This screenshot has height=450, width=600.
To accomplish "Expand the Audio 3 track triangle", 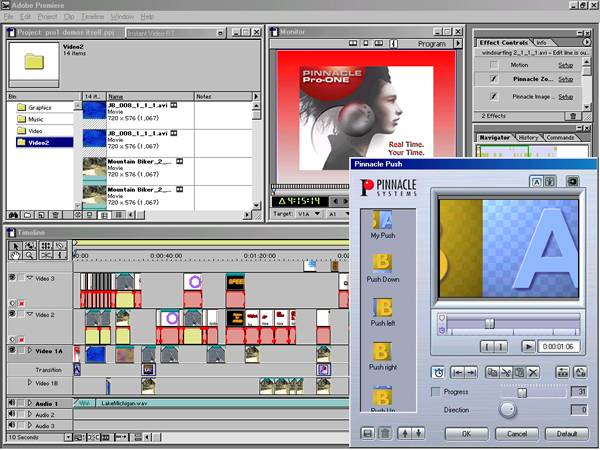I will click(29, 426).
